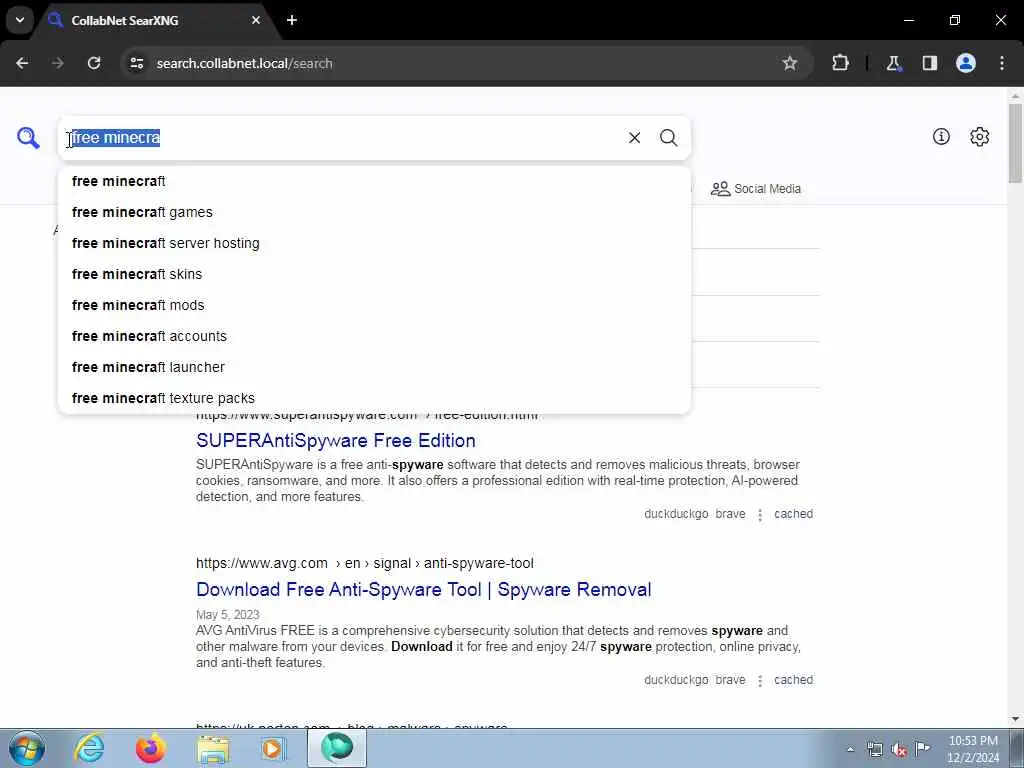Go back with browser back arrow
This screenshot has width=1024, height=768.
22,63
